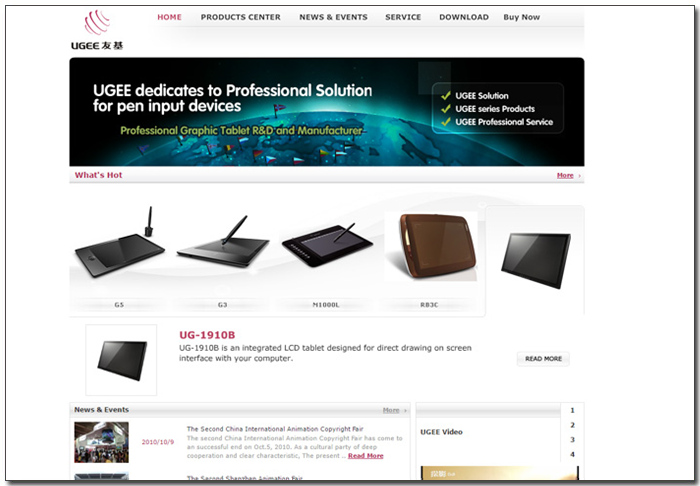700x486 pixels.
Task: Open the SERVICE menu item
Action: 403,17
